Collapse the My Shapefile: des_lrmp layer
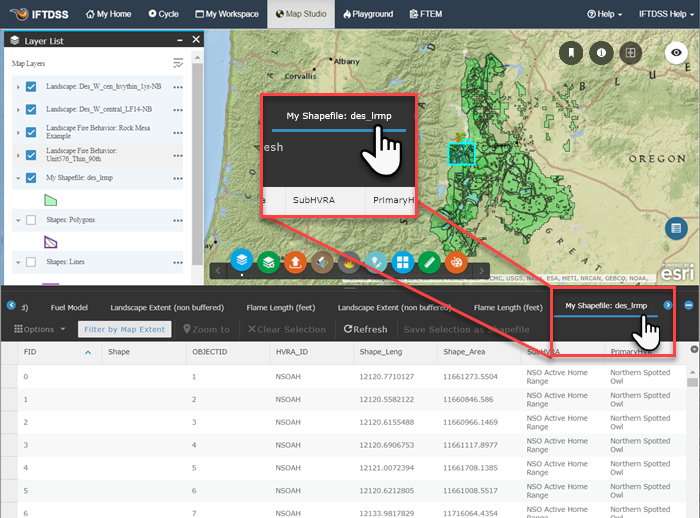 18,178
